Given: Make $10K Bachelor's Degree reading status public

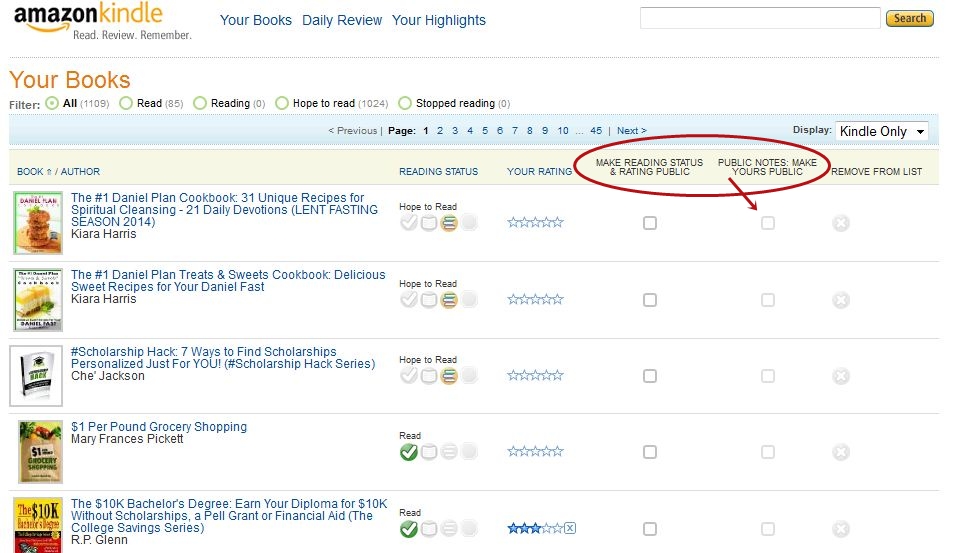Looking at the screenshot, I should tap(650, 529).
